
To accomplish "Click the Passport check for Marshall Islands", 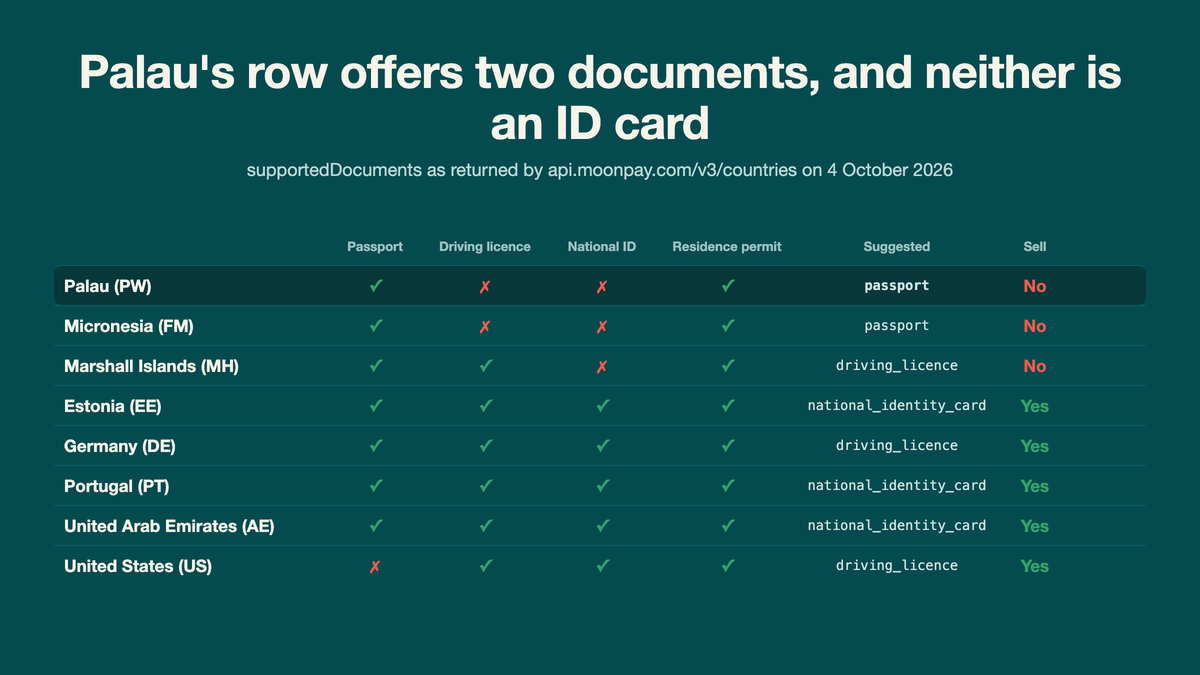I will click(375, 366).
